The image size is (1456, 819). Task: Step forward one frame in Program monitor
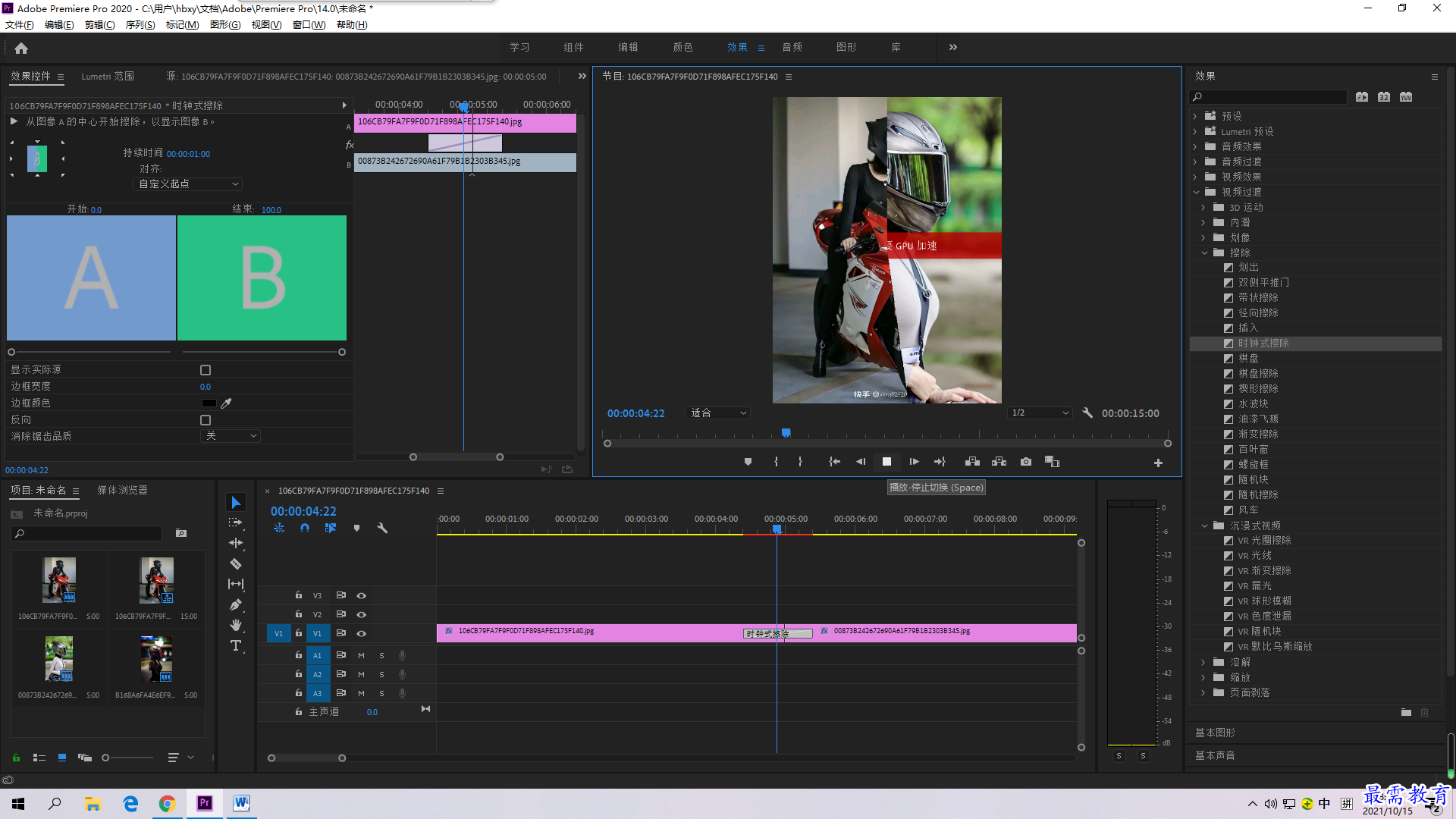pos(914,462)
